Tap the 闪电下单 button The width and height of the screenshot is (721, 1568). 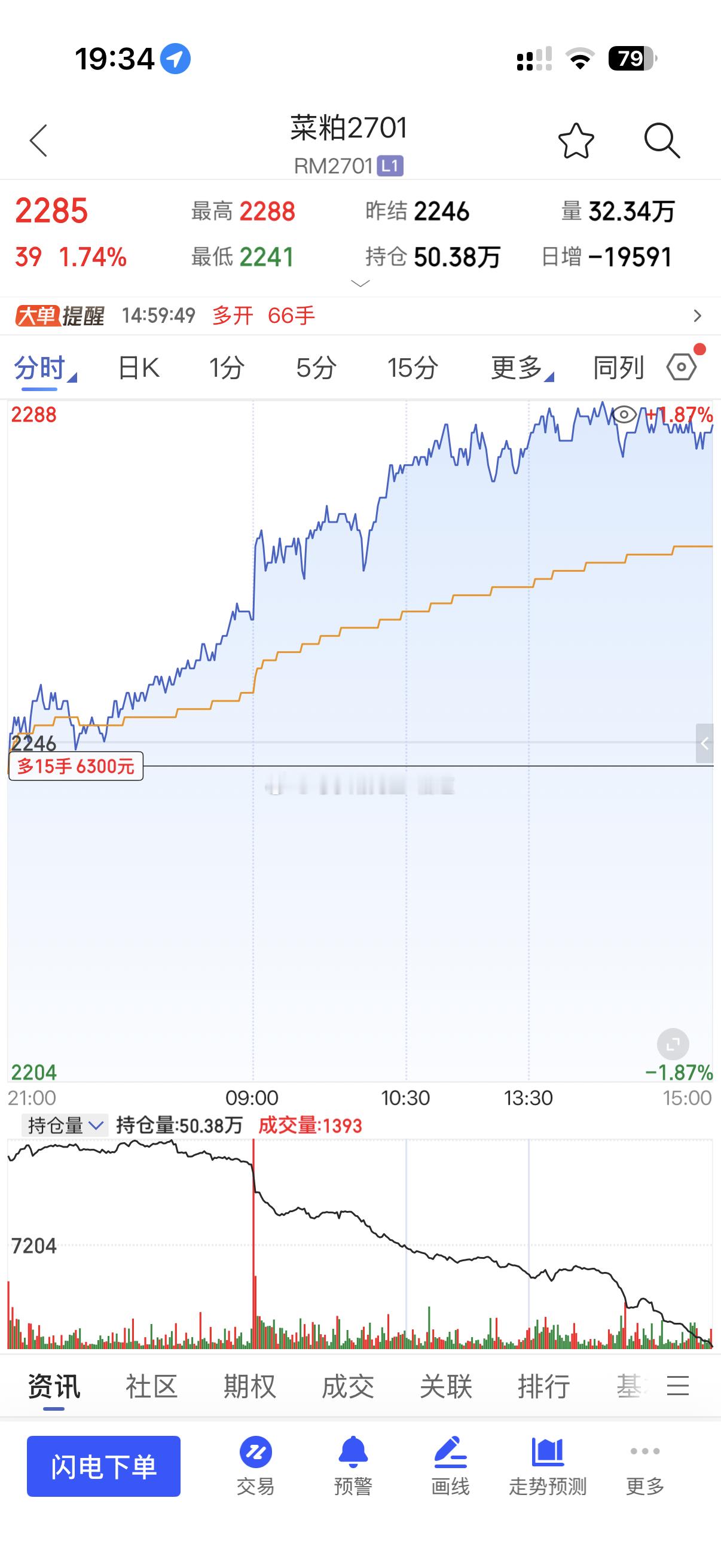coord(103,1466)
